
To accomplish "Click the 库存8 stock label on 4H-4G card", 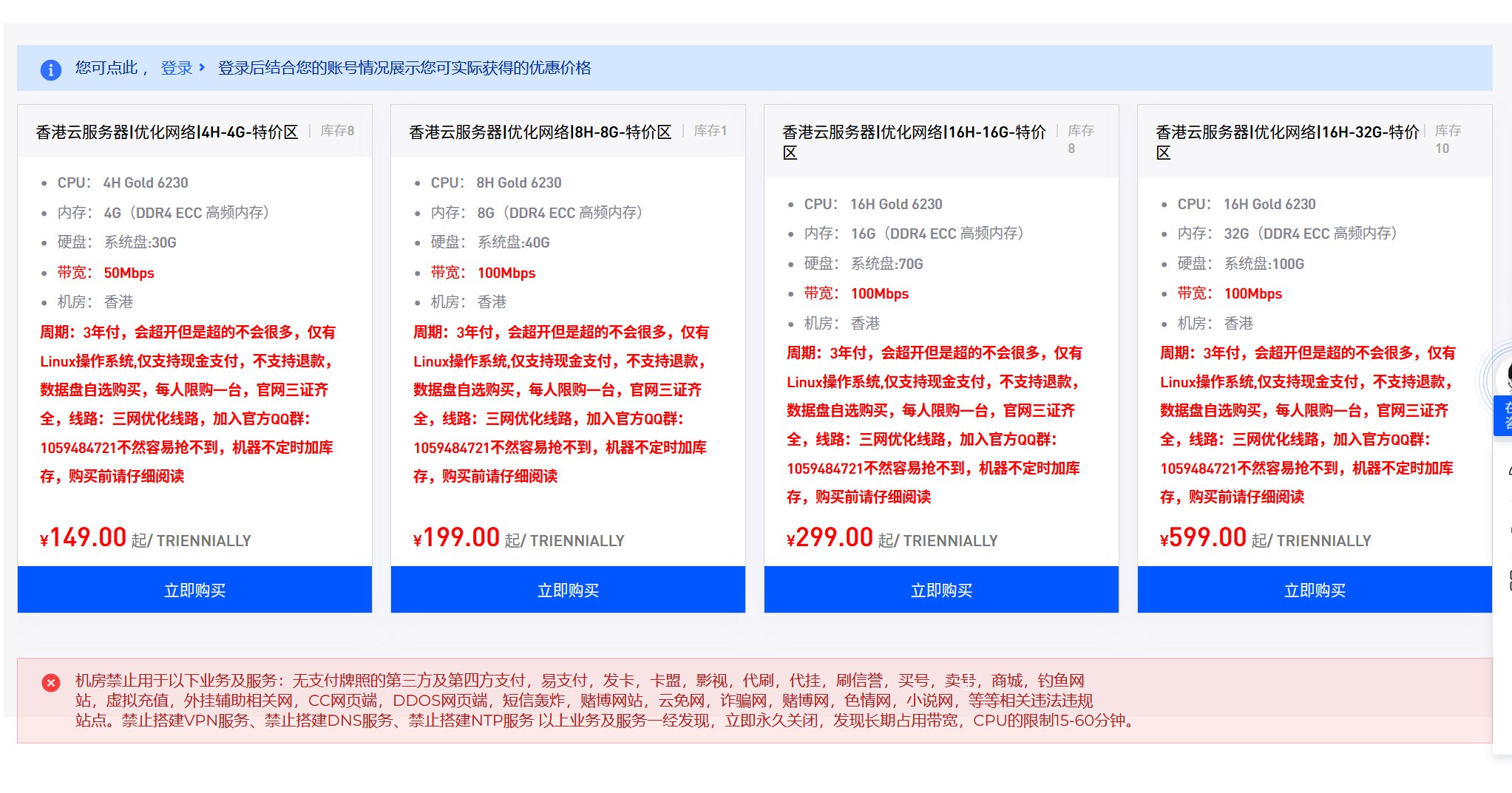I will pos(337,131).
